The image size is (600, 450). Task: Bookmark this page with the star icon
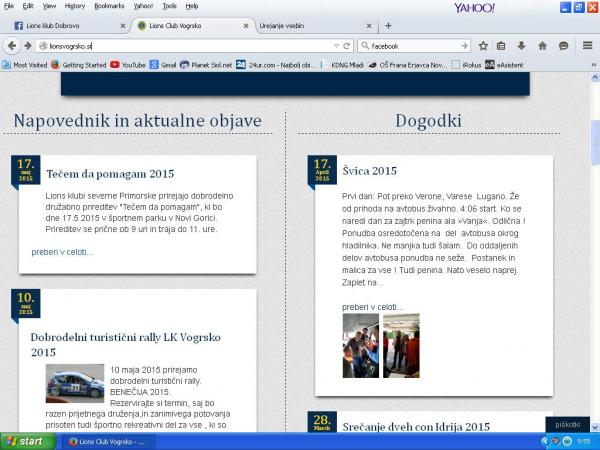(x=483, y=46)
